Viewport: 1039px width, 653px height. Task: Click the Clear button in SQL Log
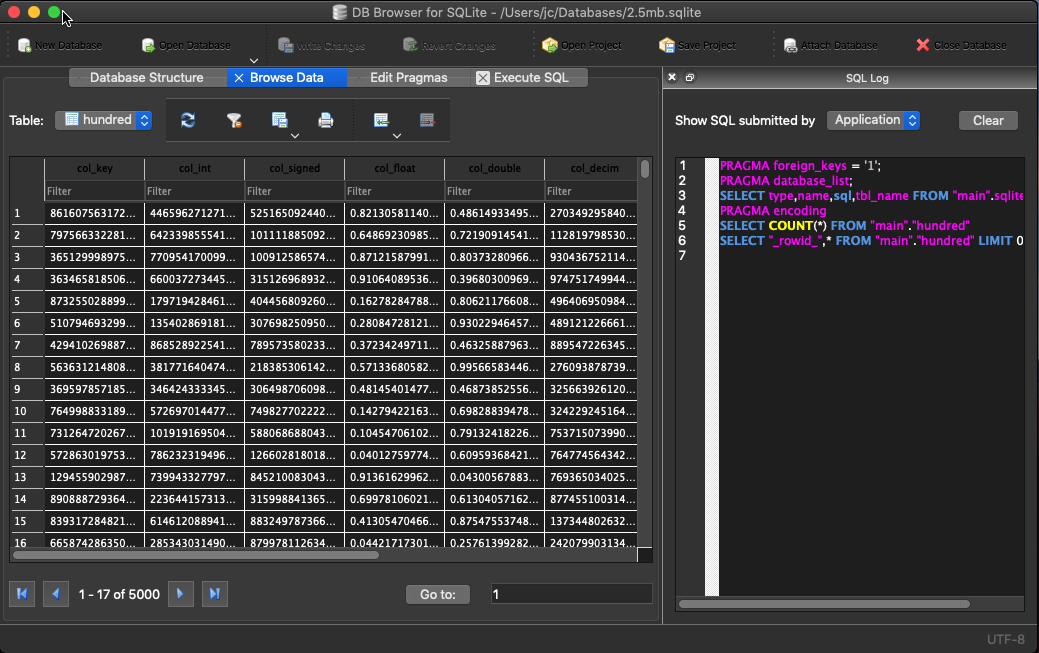988,120
